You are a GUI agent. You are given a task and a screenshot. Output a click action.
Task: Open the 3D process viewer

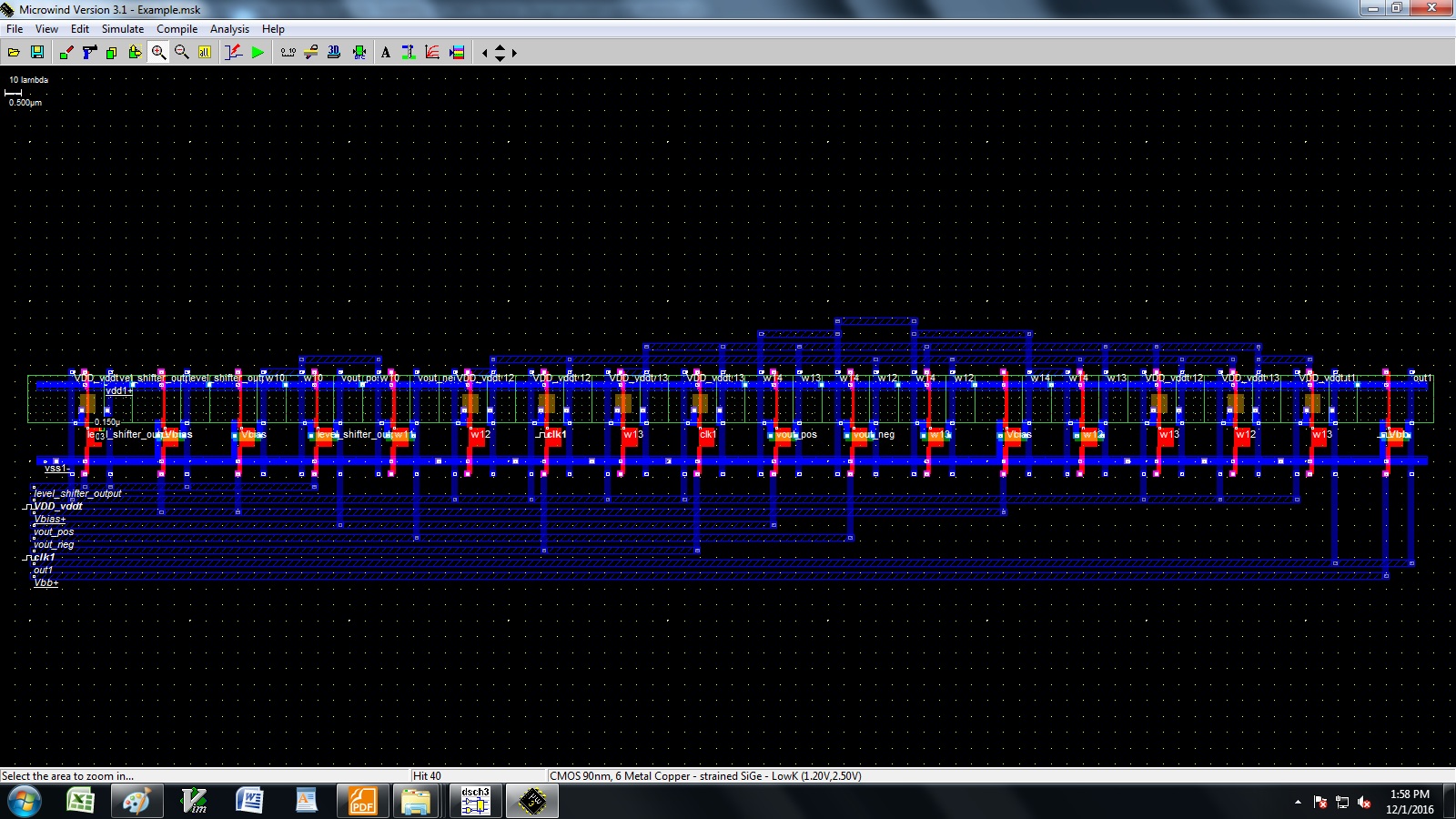334,53
